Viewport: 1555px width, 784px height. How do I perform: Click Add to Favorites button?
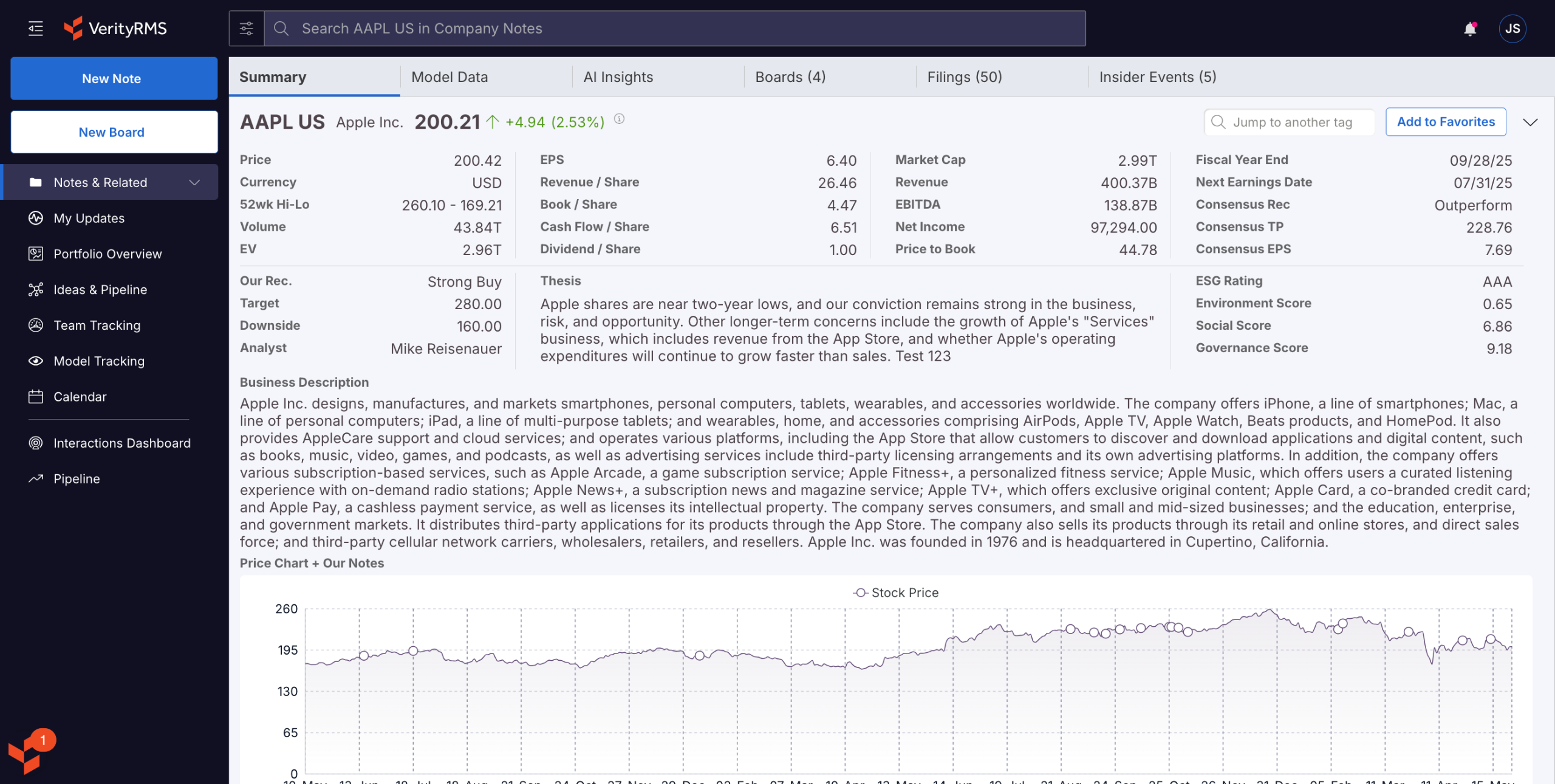(1445, 122)
